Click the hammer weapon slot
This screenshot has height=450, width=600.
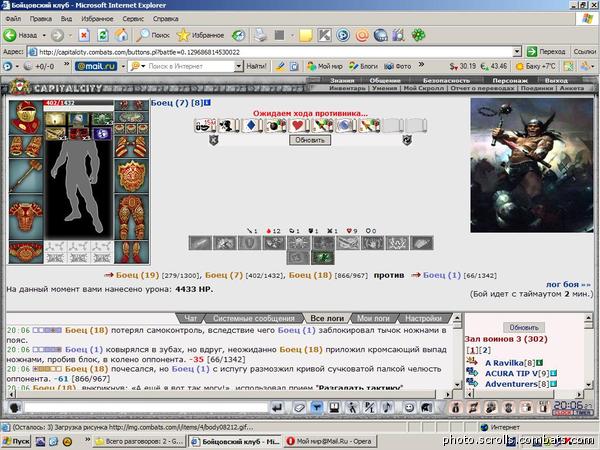pyautogui.click(x=26, y=176)
